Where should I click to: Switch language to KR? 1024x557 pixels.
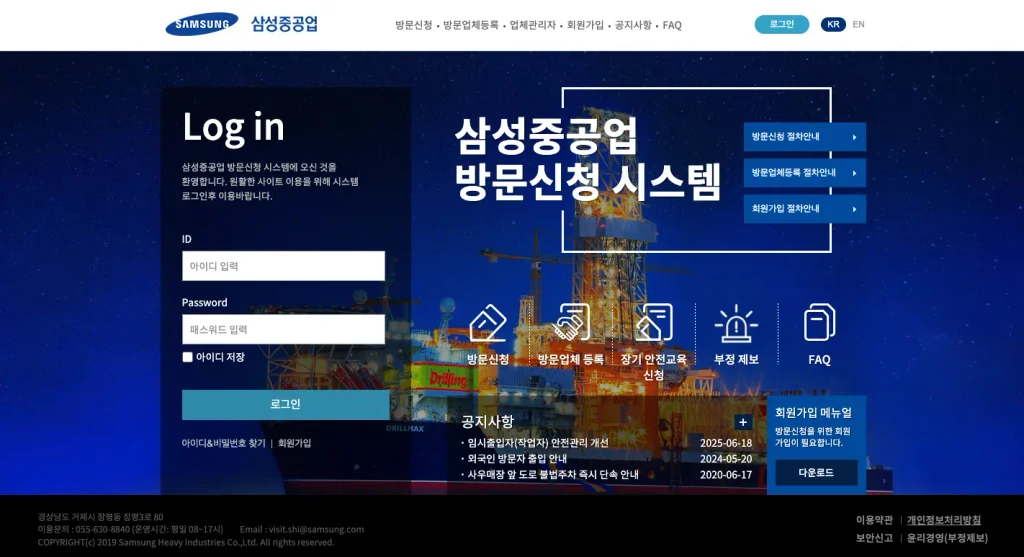coord(833,24)
